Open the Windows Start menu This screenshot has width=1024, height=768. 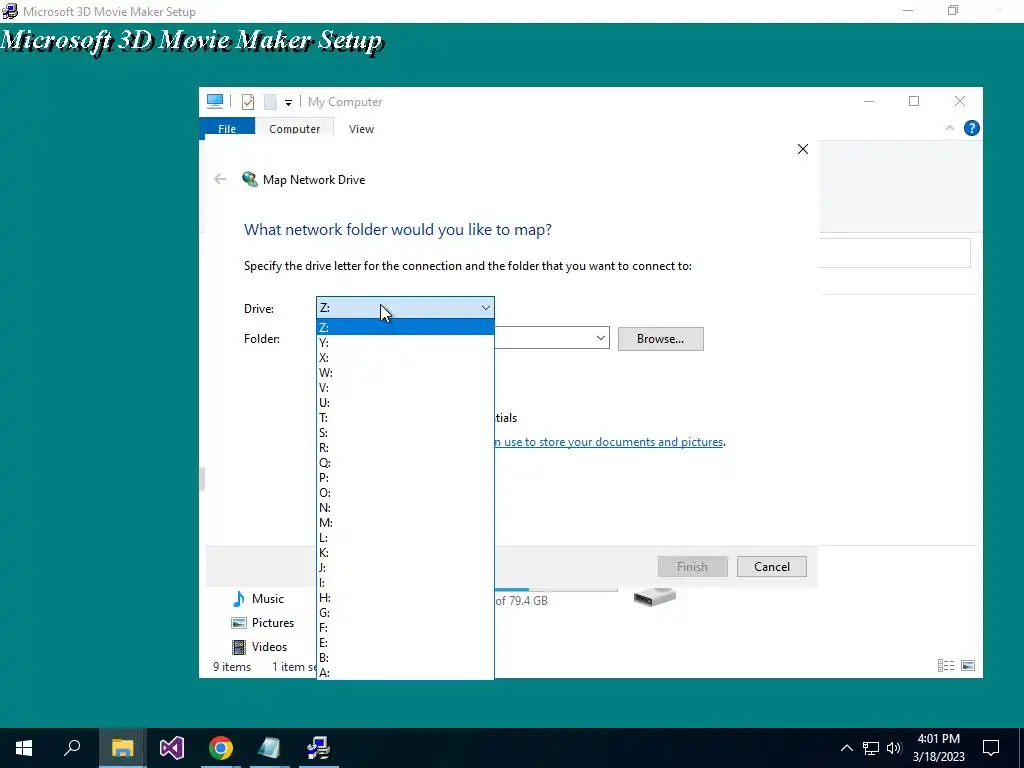click(x=24, y=748)
